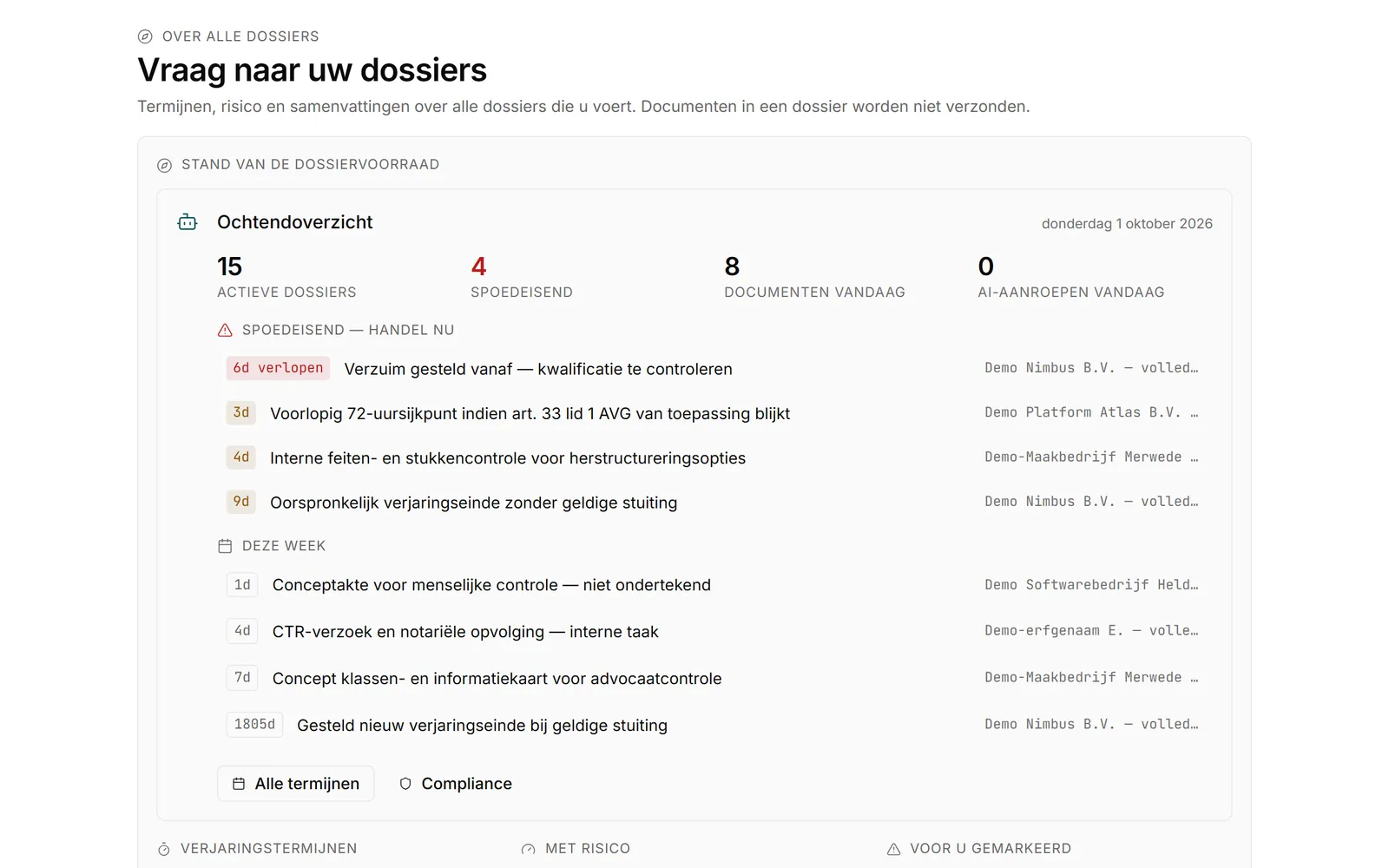The image size is (1389, 868).
Task: Select Interne feiten- en stukkencontrole row
Action: (712, 457)
